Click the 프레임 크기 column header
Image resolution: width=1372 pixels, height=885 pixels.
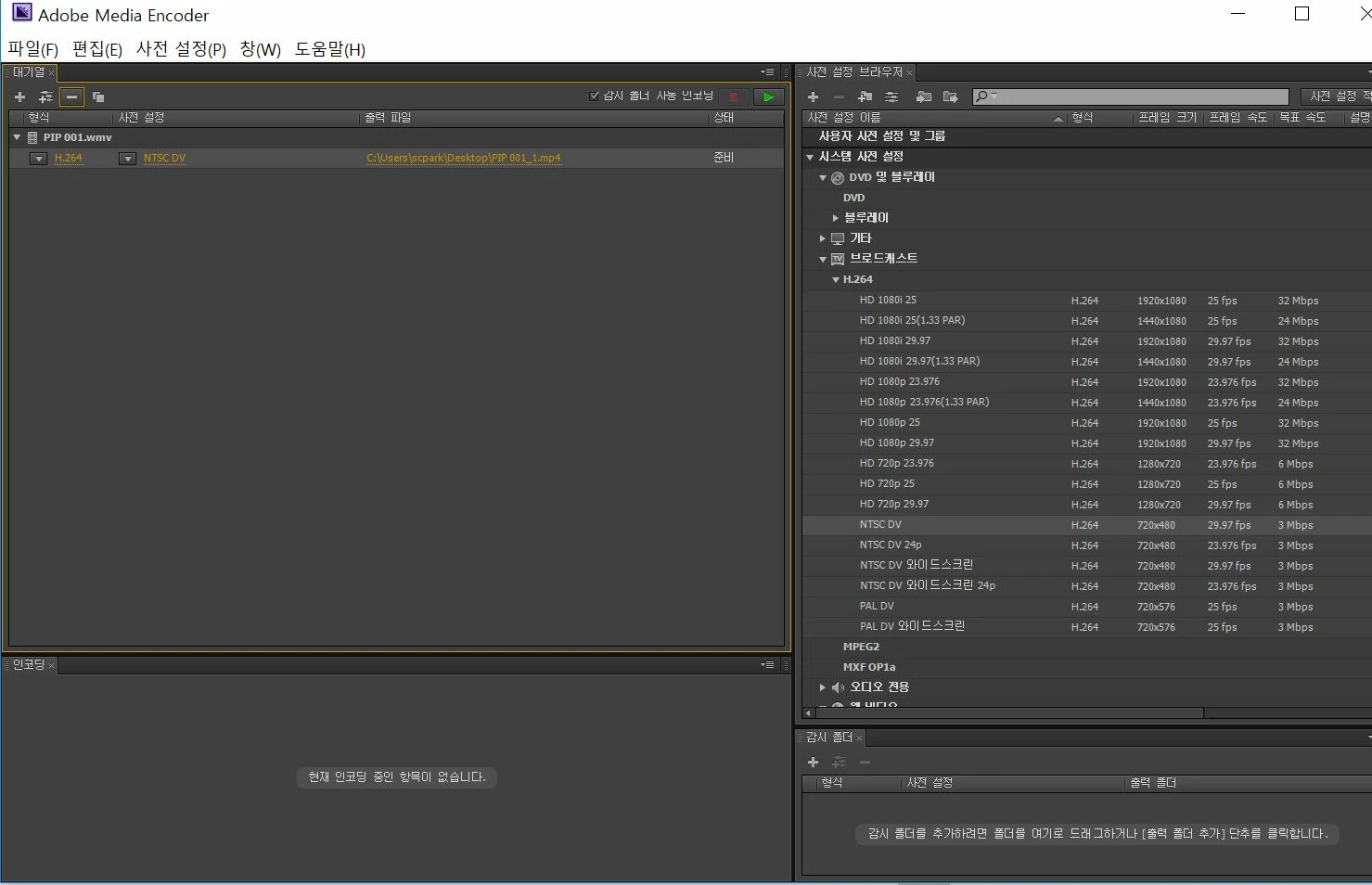tap(1167, 118)
